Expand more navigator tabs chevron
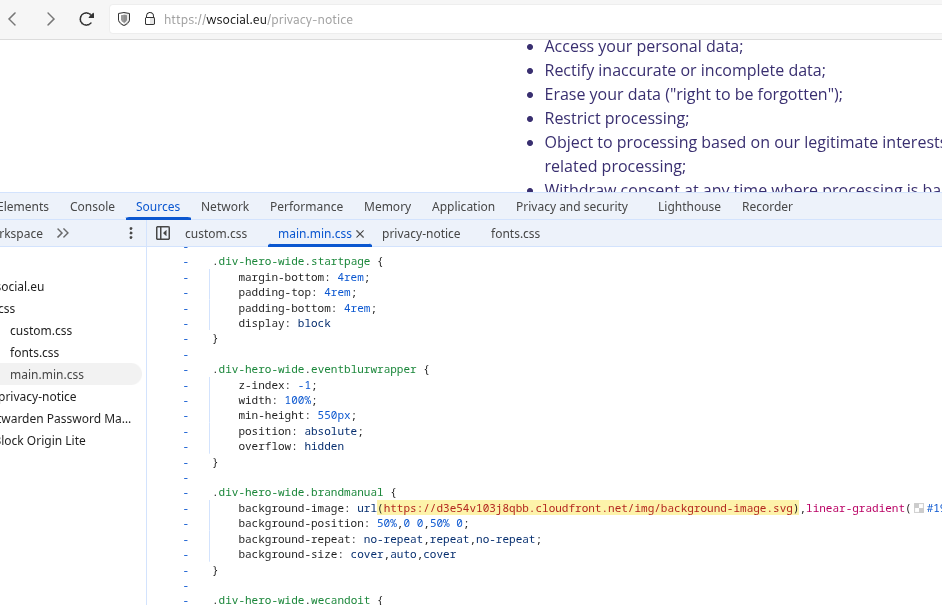Image resolution: width=942 pixels, height=605 pixels. 63,233
